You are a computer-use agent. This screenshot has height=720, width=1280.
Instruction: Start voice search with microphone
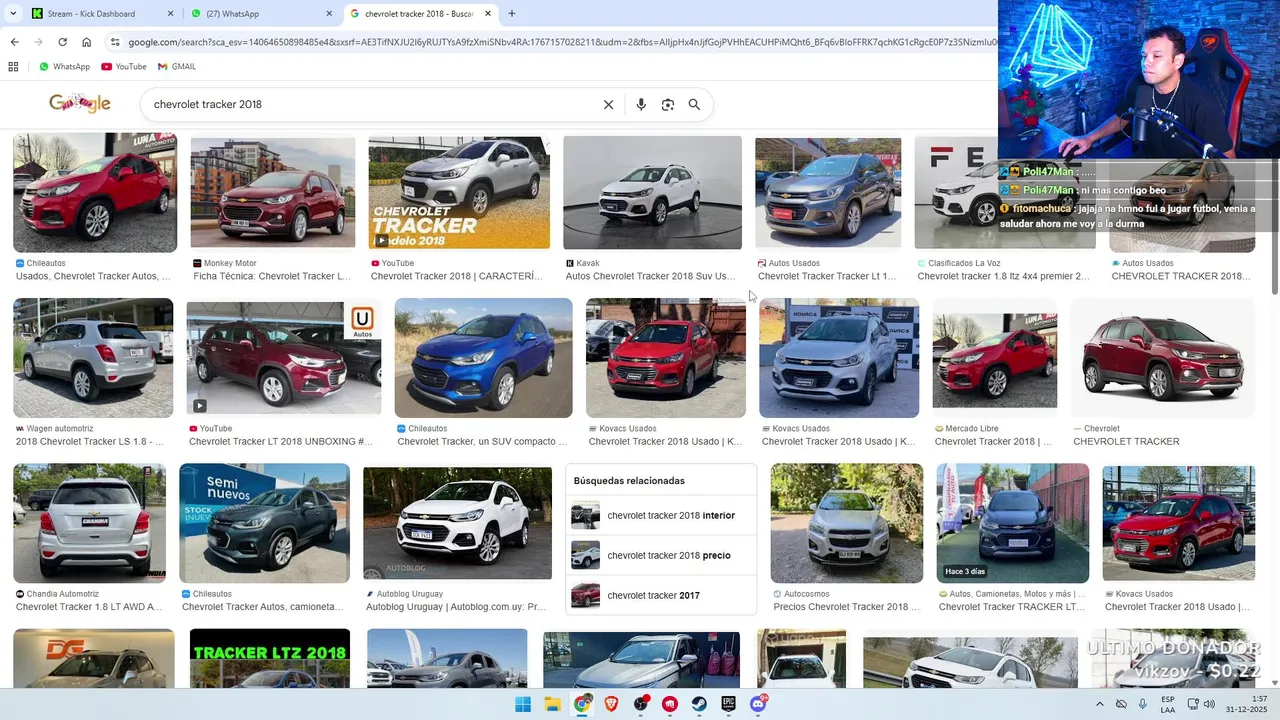[641, 104]
